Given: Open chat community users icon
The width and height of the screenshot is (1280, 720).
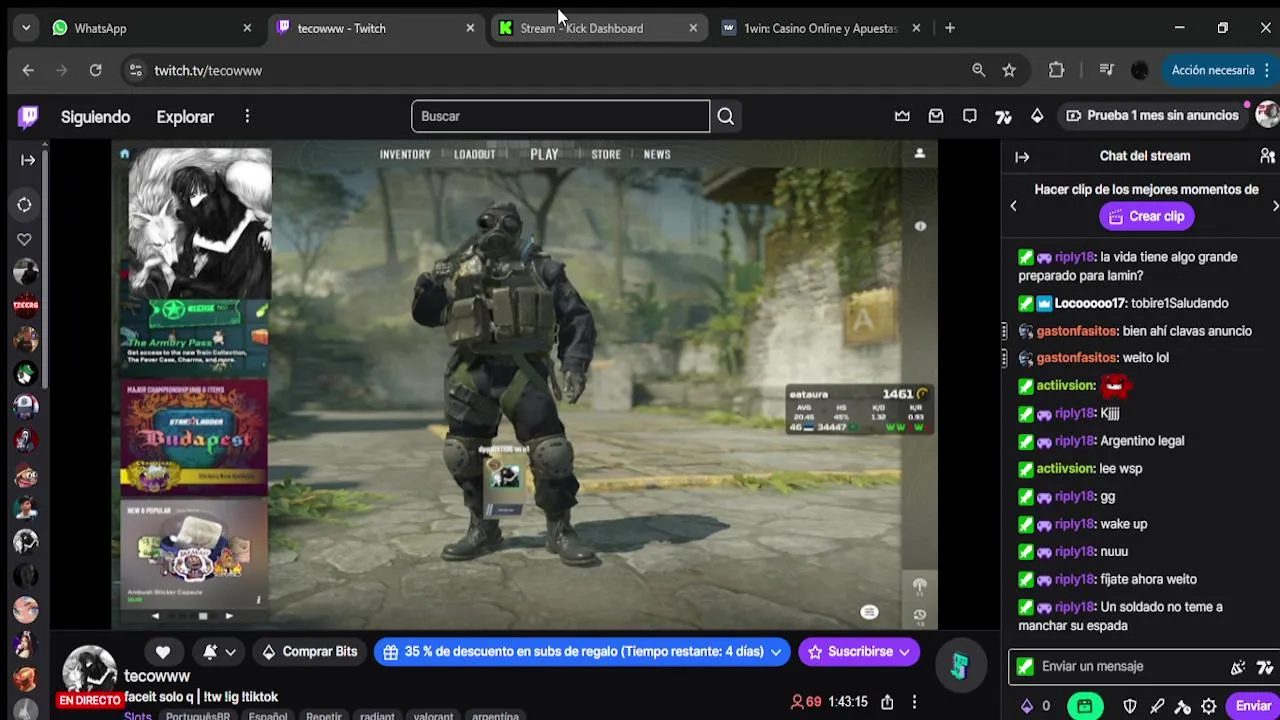Looking at the screenshot, I should 1268,156.
